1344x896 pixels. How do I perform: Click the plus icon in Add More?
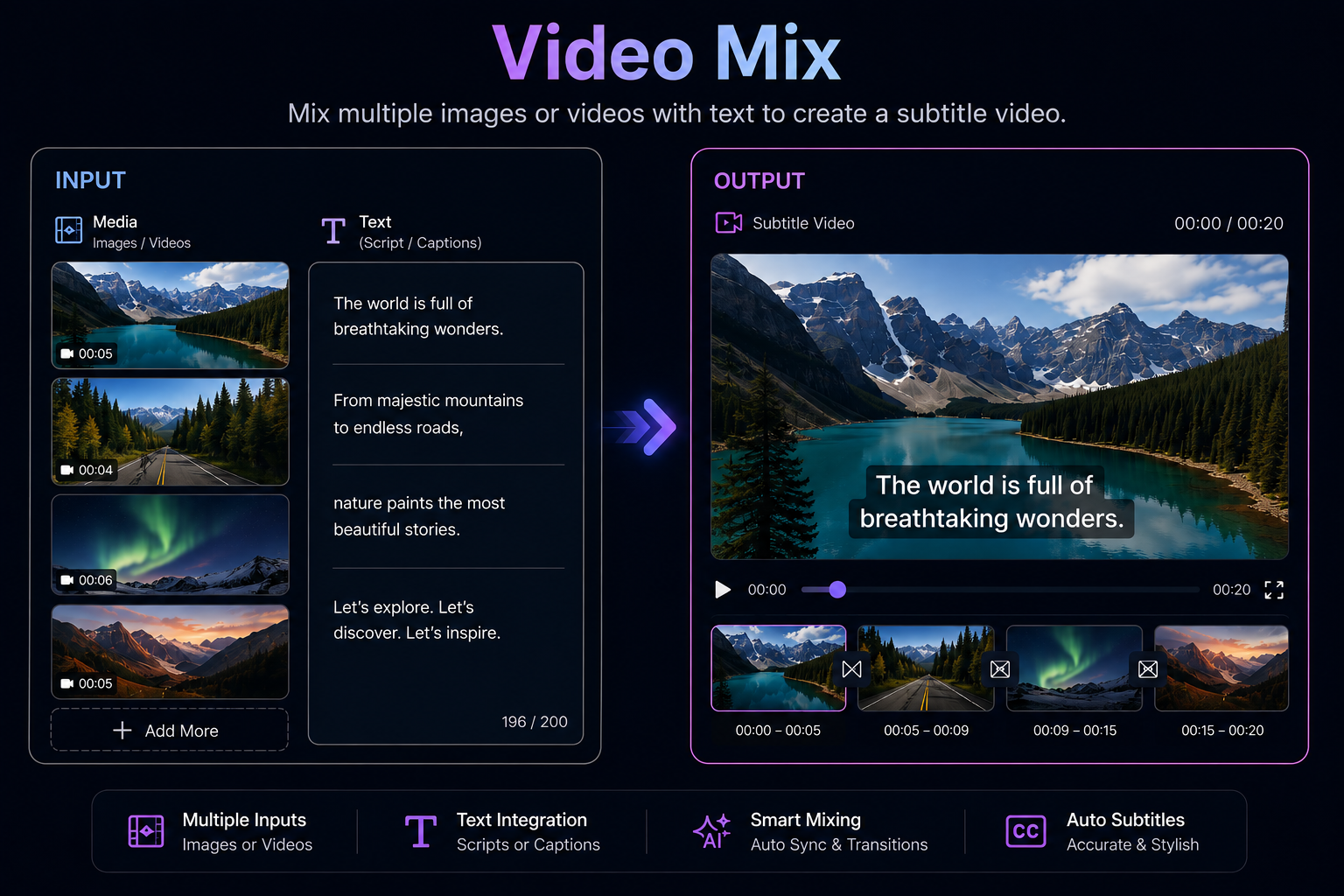pyautogui.click(x=122, y=730)
